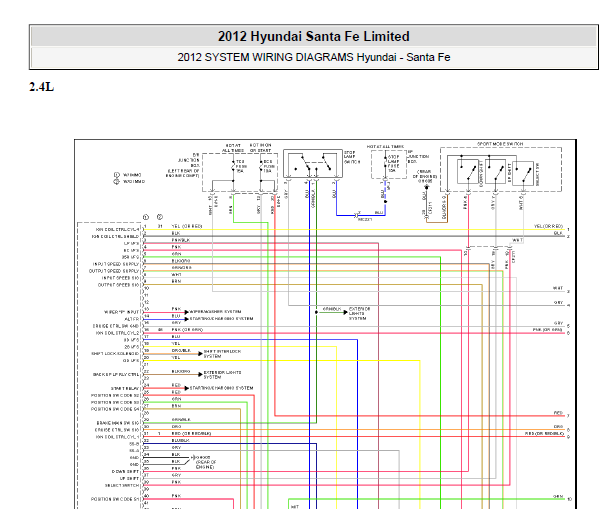Click the 'POSITION SW CODE S4' pin label
Image resolution: width=606 pixels, height=509 pixels.
(x=115, y=409)
